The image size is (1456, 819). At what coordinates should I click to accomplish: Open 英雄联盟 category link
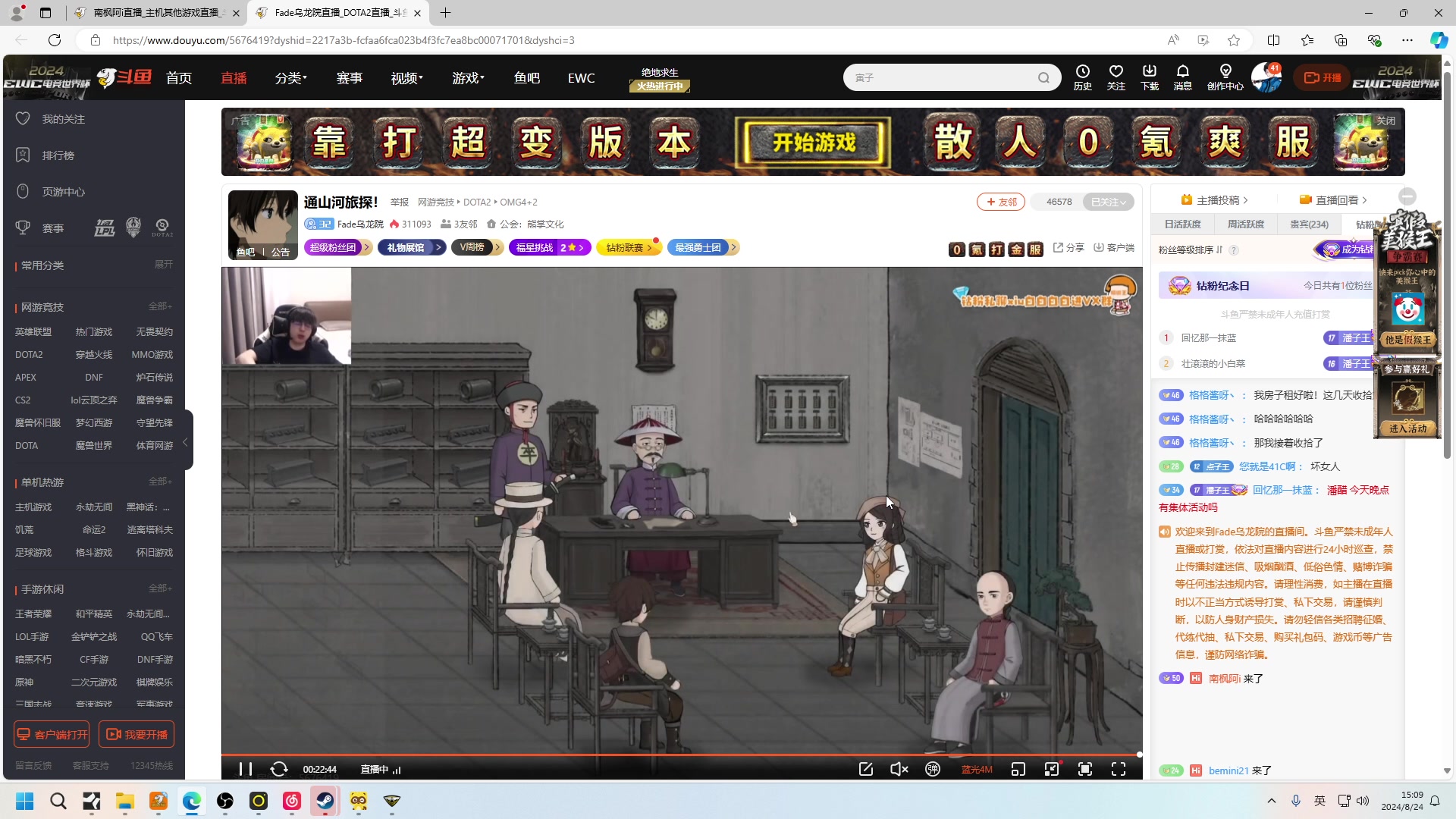tap(33, 332)
